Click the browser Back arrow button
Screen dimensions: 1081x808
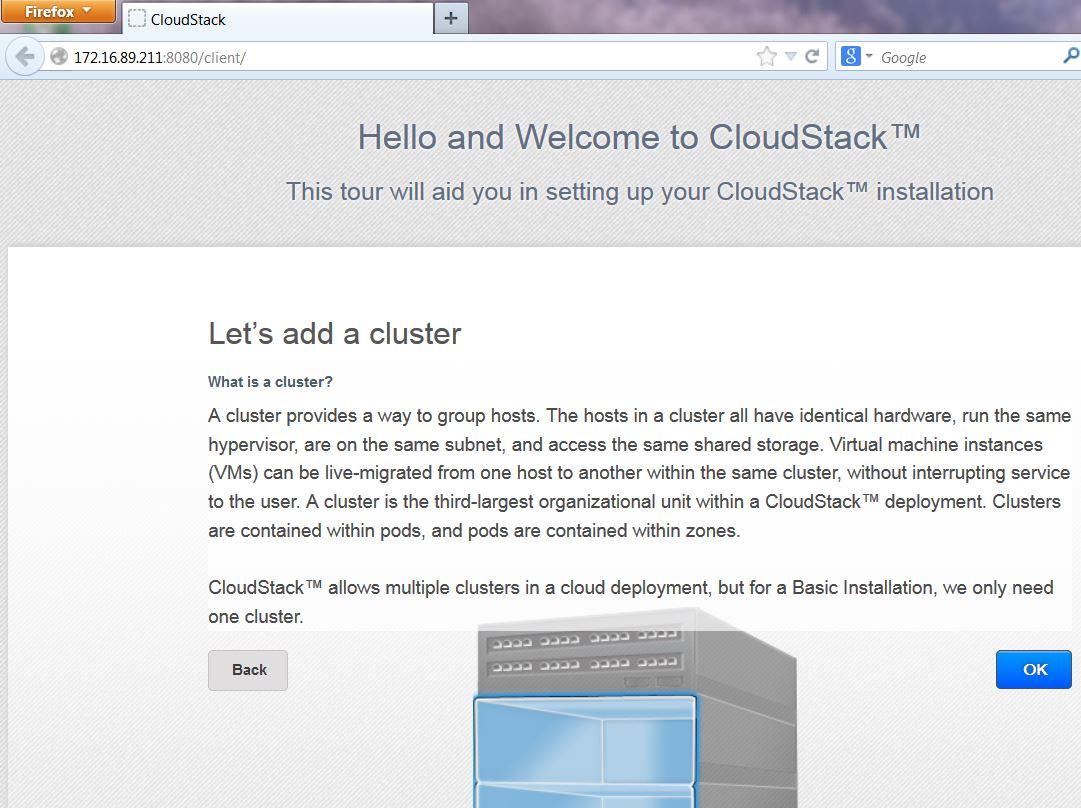[24, 57]
